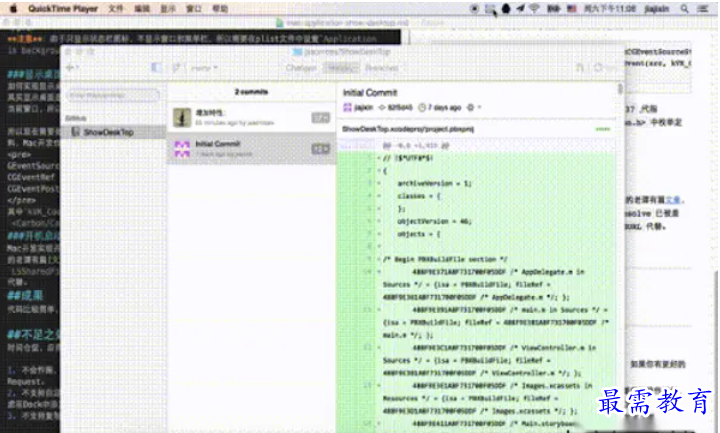Image resolution: width=720 pixels, height=433 pixels.
Task: Click the file count badge on Initial Commit
Action: [321, 148]
